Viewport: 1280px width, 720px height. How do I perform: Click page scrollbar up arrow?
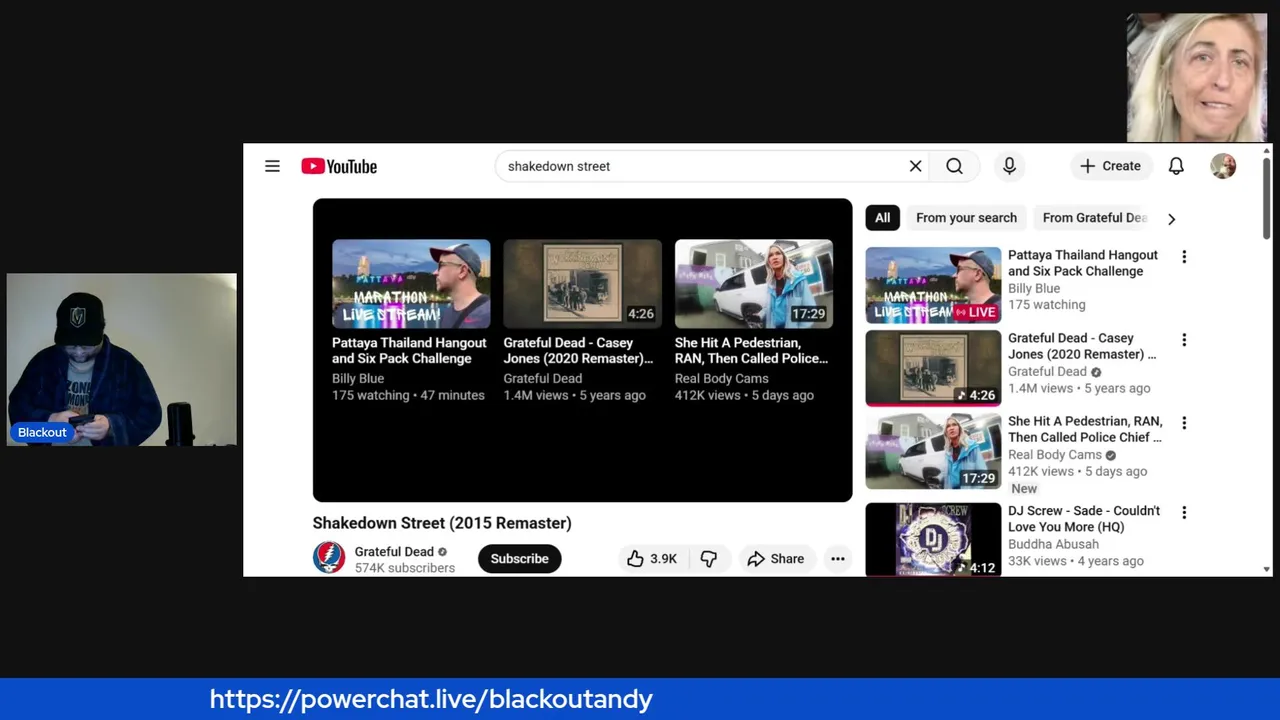point(1267,151)
